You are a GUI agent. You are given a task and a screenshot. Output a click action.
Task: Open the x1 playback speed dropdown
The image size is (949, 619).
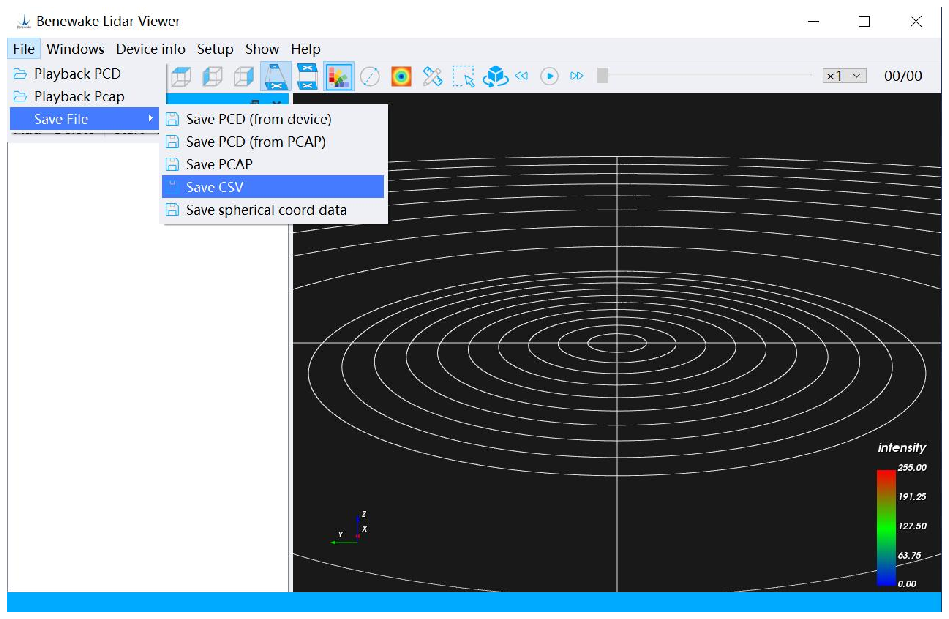[845, 76]
